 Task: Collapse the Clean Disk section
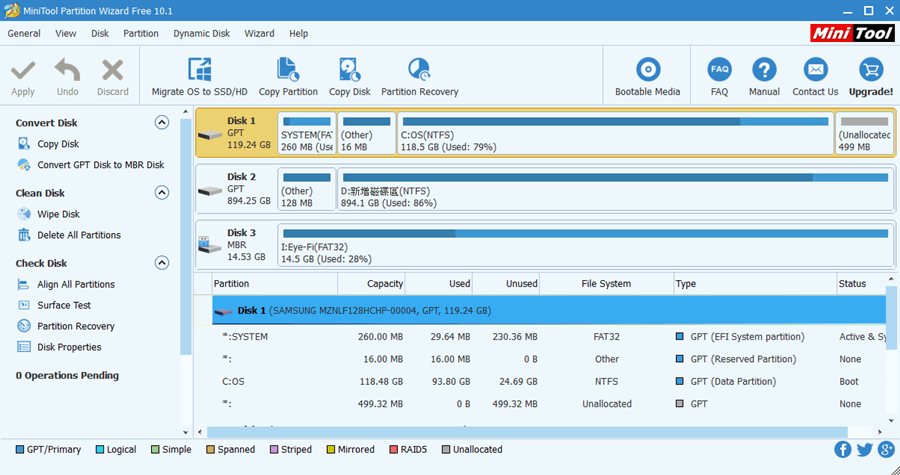click(x=162, y=192)
